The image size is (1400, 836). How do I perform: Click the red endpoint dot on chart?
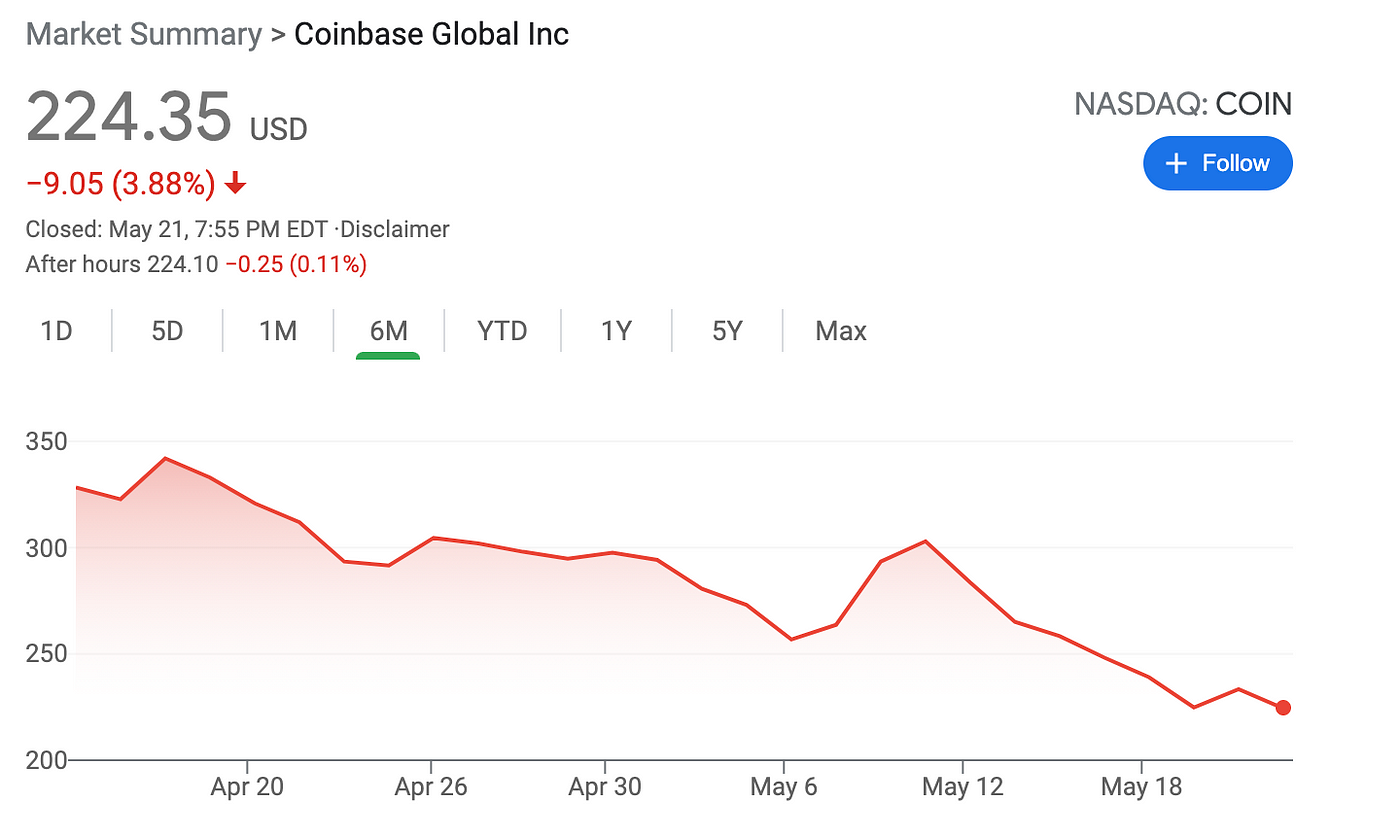1283,708
